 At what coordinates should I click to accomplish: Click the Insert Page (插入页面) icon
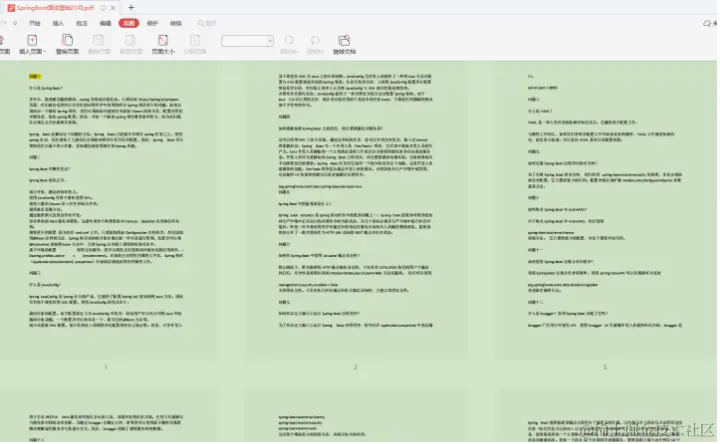coord(32,40)
